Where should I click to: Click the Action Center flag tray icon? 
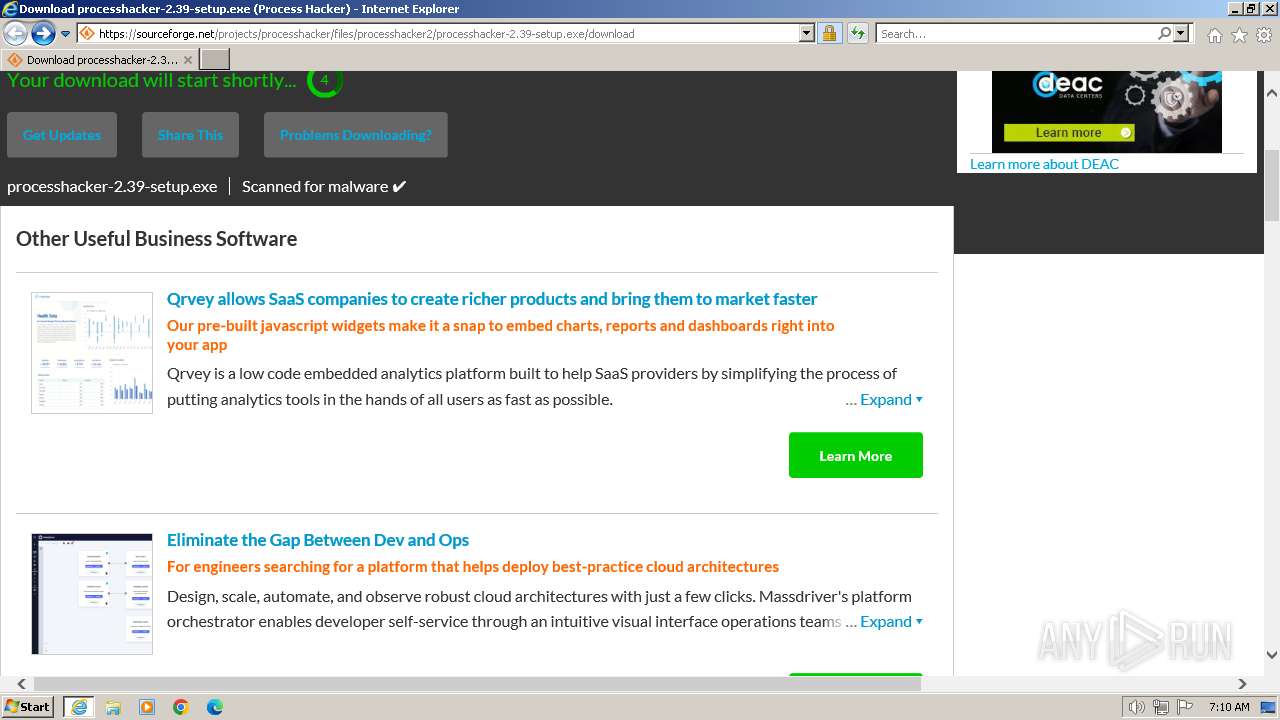click(1185, 707)
